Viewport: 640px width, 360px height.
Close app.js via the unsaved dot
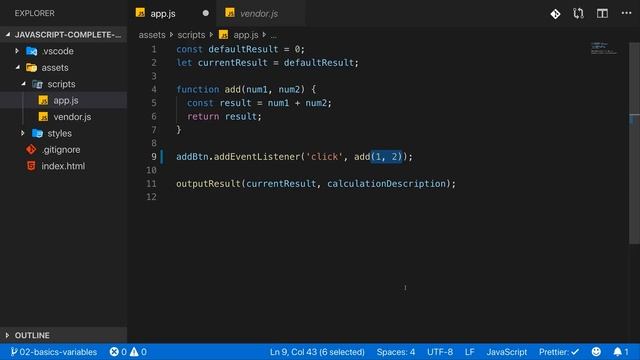pyautogui.click(x=206, y=13)
